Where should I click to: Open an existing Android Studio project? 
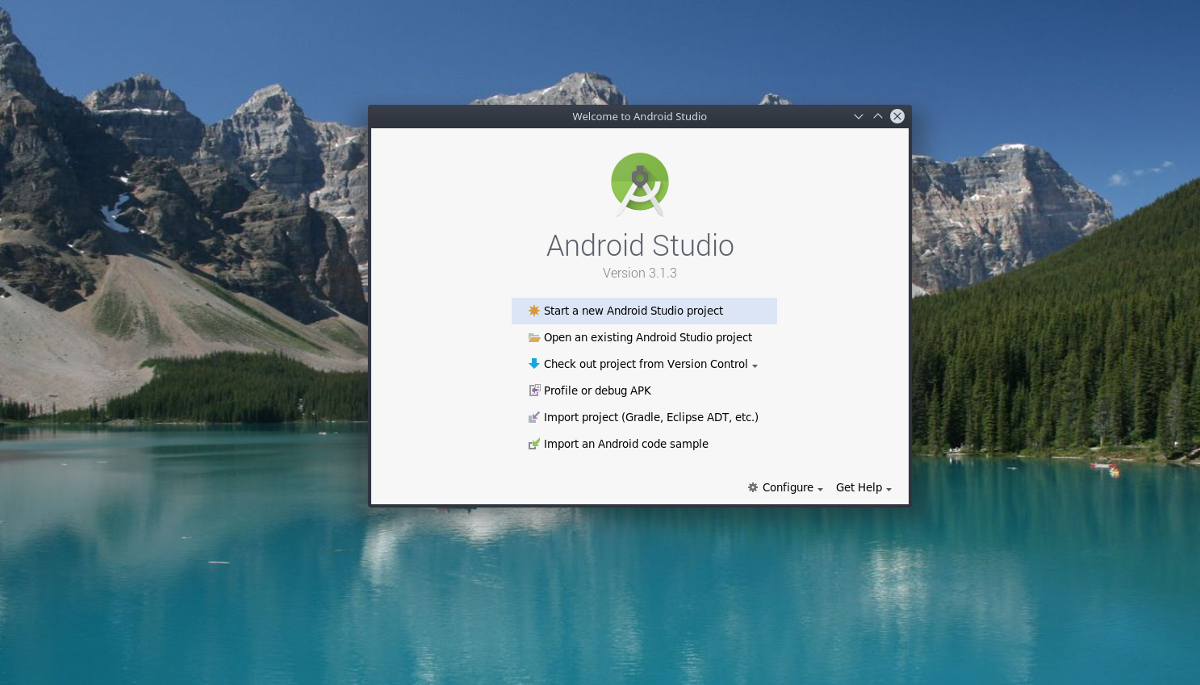[644, 338]
